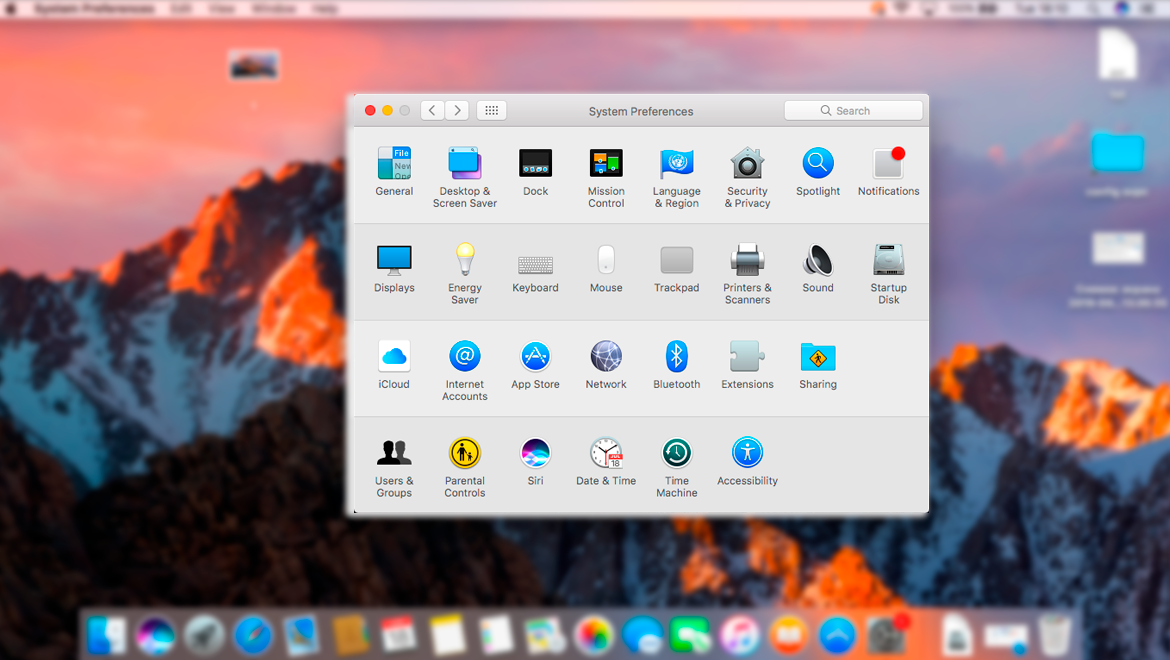Open Printers & Scanners preferences
Screen dimensions: 1170x660
[747, 274]
